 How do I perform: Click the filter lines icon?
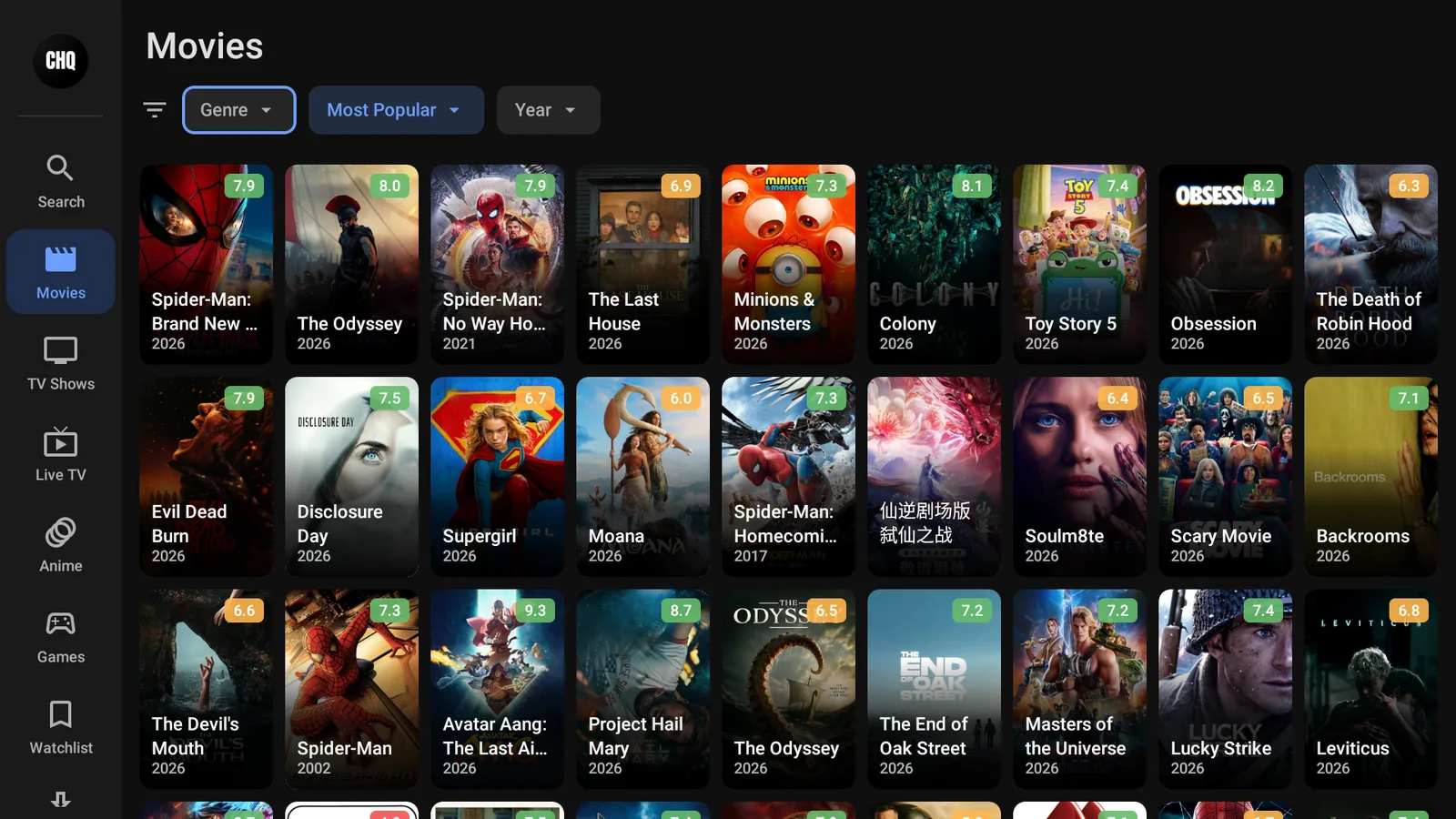155,110
